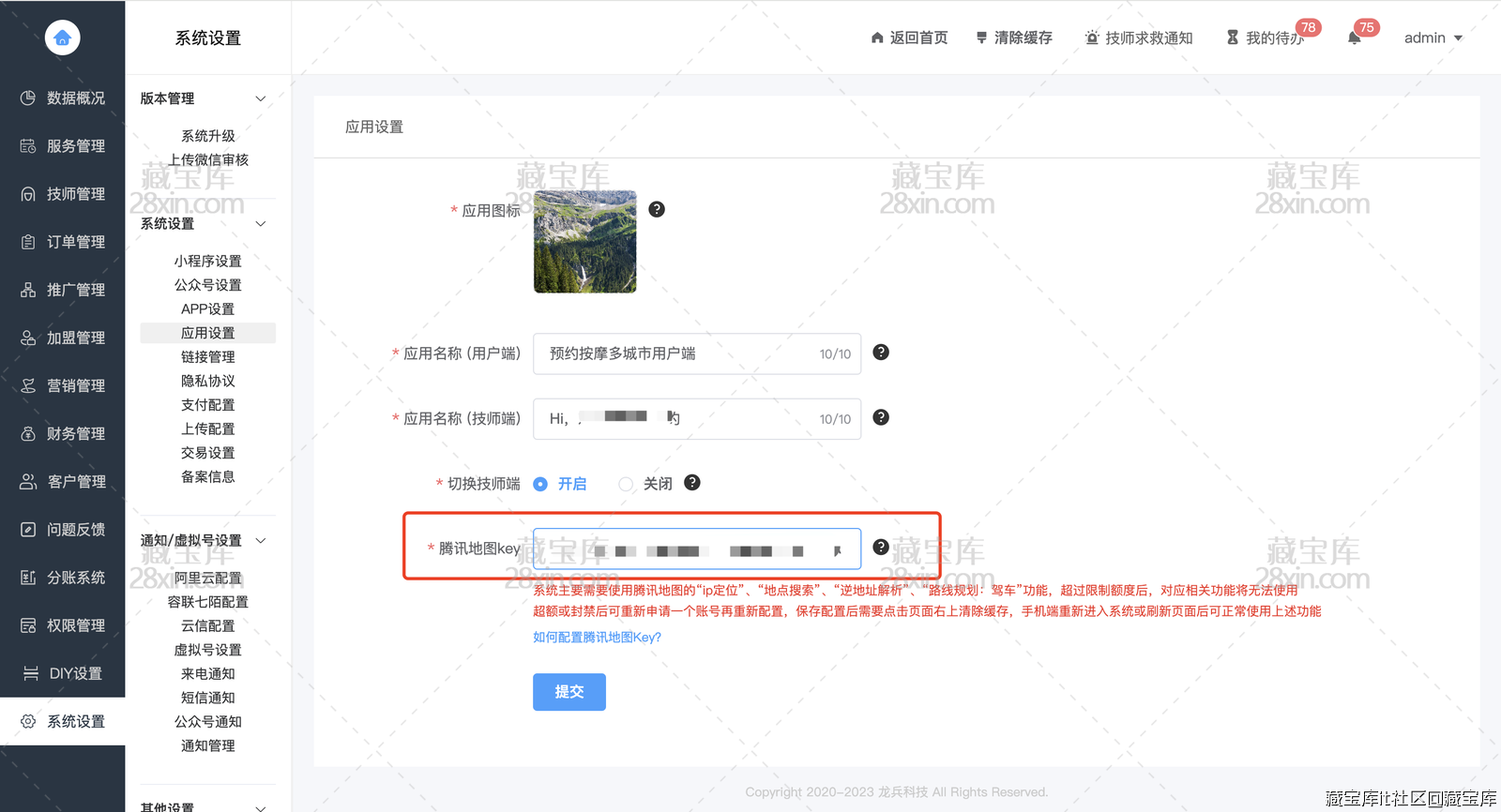Collapse the 版本管理 section
This screenshot has width=1501, height=812.
point(261,98)
